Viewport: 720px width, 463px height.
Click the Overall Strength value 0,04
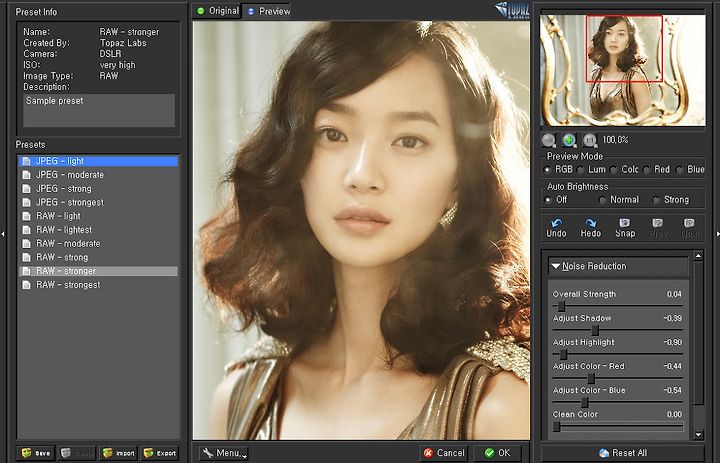pos(674,294)
